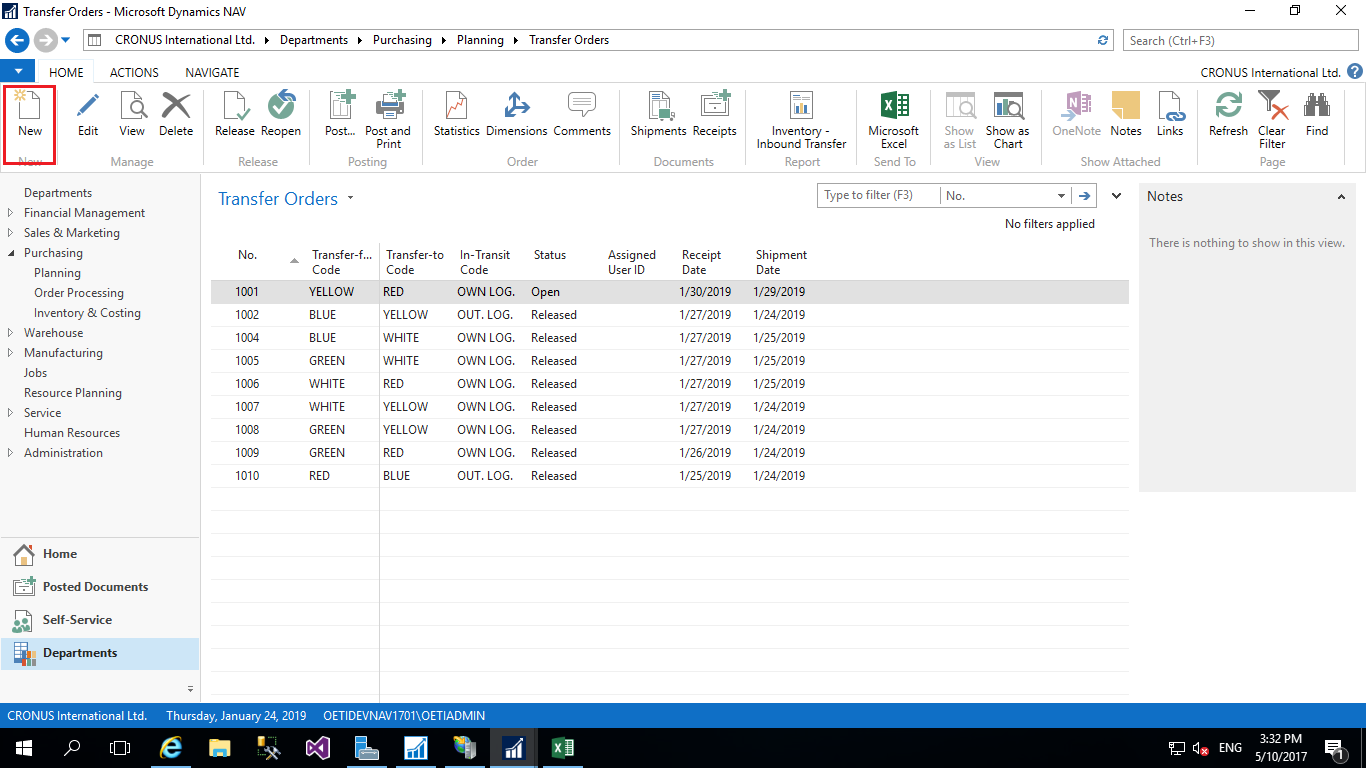Collapse the Purchasing tree node

pos(11,253)
